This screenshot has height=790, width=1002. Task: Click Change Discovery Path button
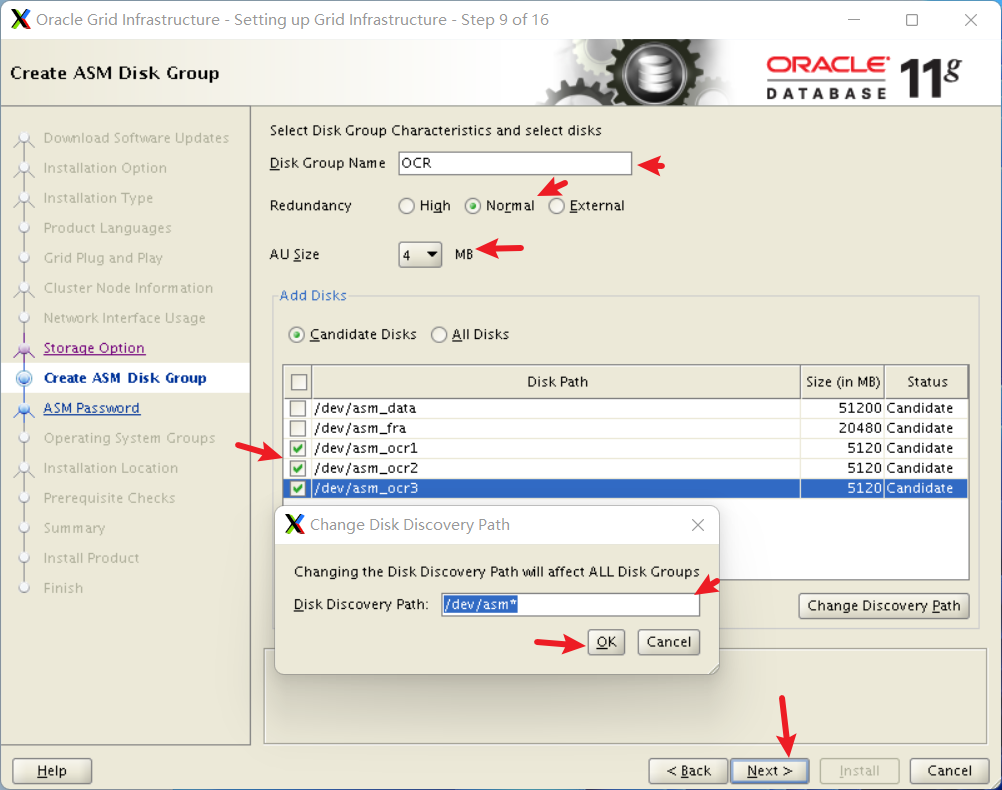click(x=884, y=605)
